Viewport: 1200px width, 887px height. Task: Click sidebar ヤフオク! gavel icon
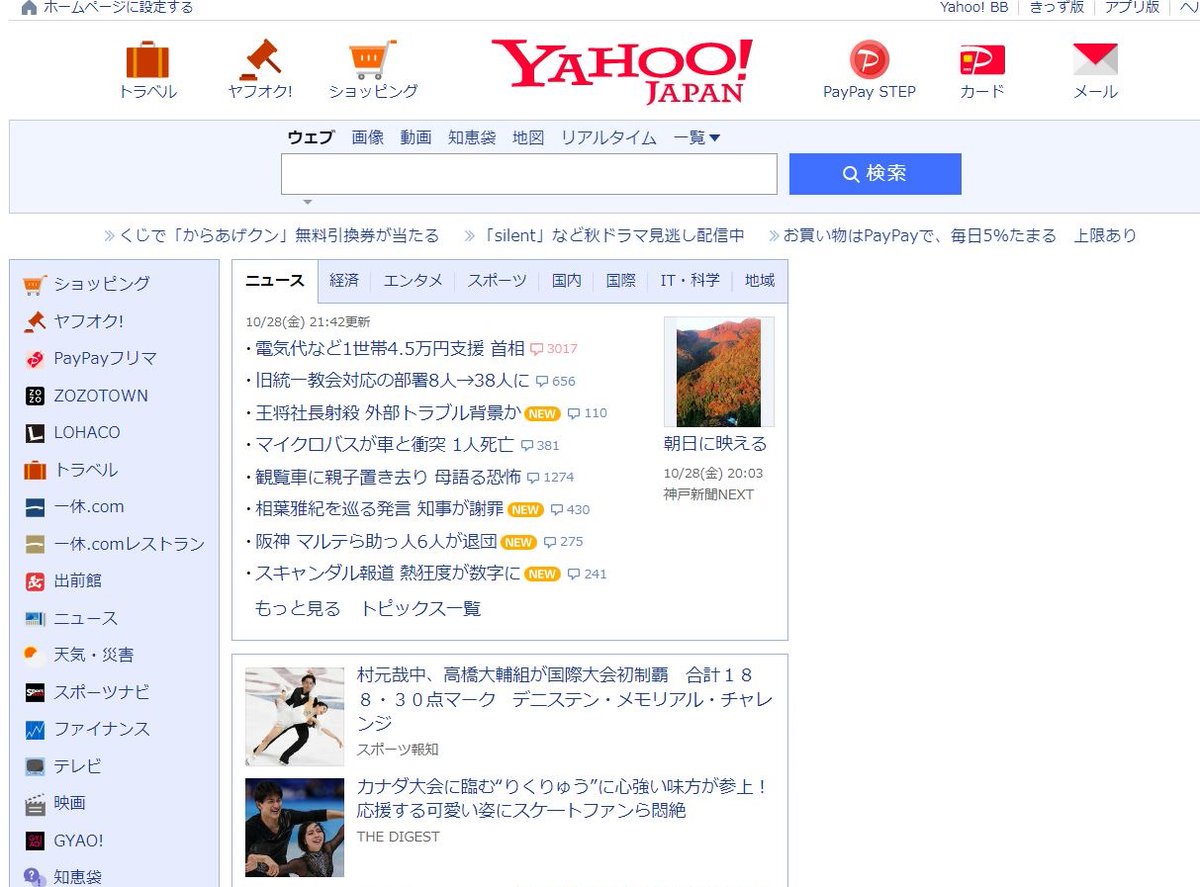pyautogui.click(x=35, y=321)
